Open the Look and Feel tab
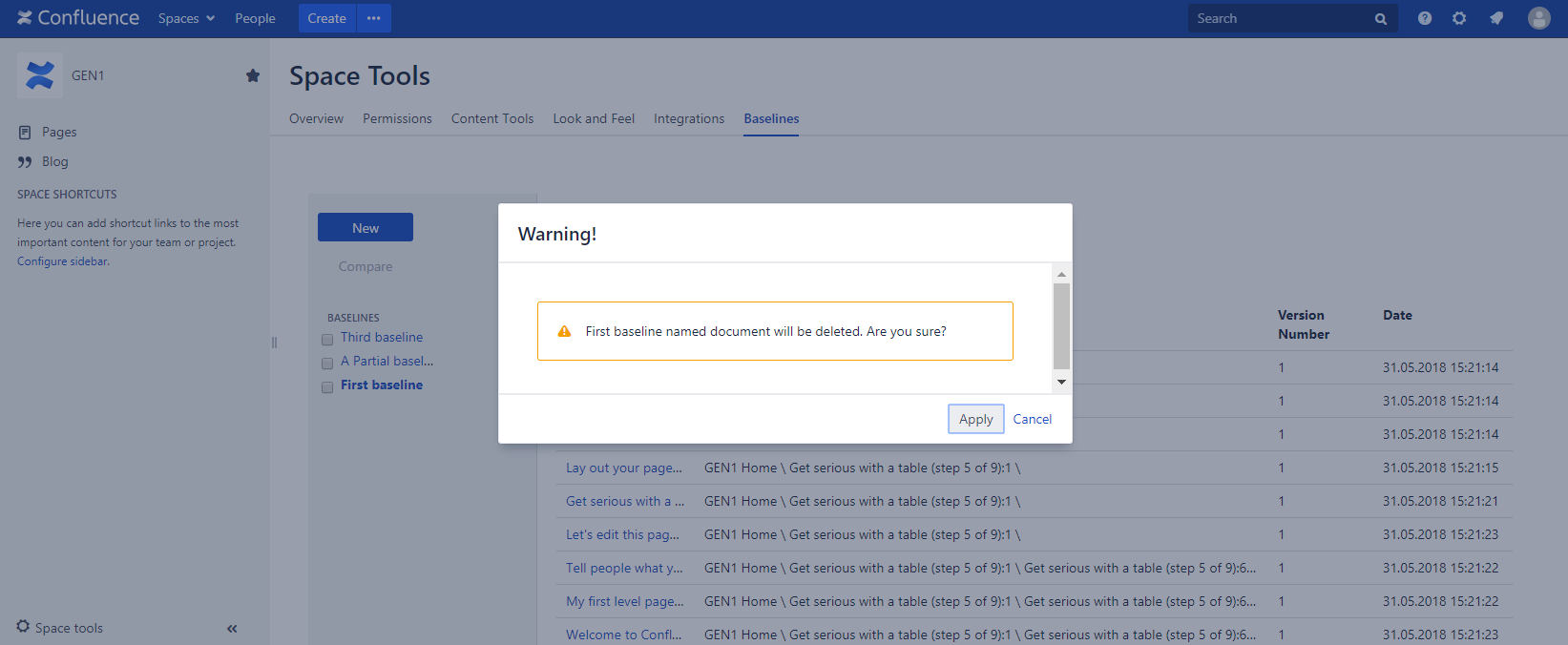Viewport: 1568px width, 645px height. (x=593, y=118)
